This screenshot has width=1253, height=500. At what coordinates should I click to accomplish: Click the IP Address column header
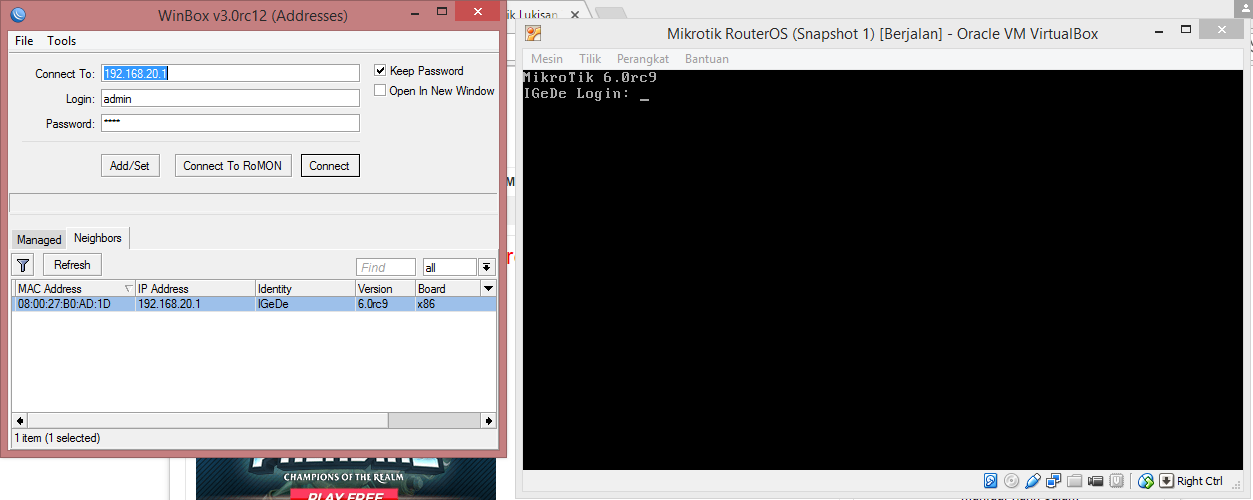pyautogui.click(x=195, y=288)
